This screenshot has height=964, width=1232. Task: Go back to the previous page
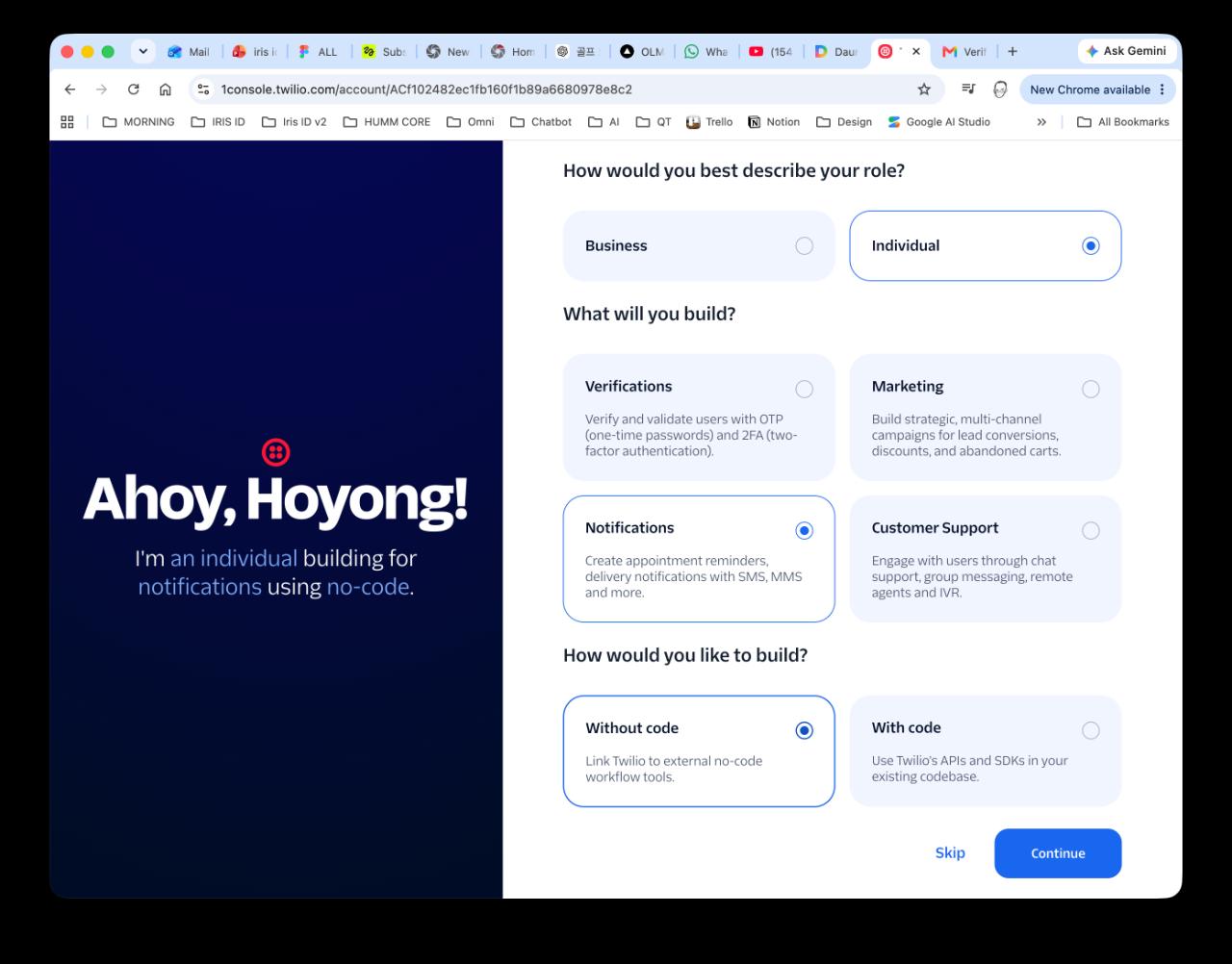click(x=69, y=89)
